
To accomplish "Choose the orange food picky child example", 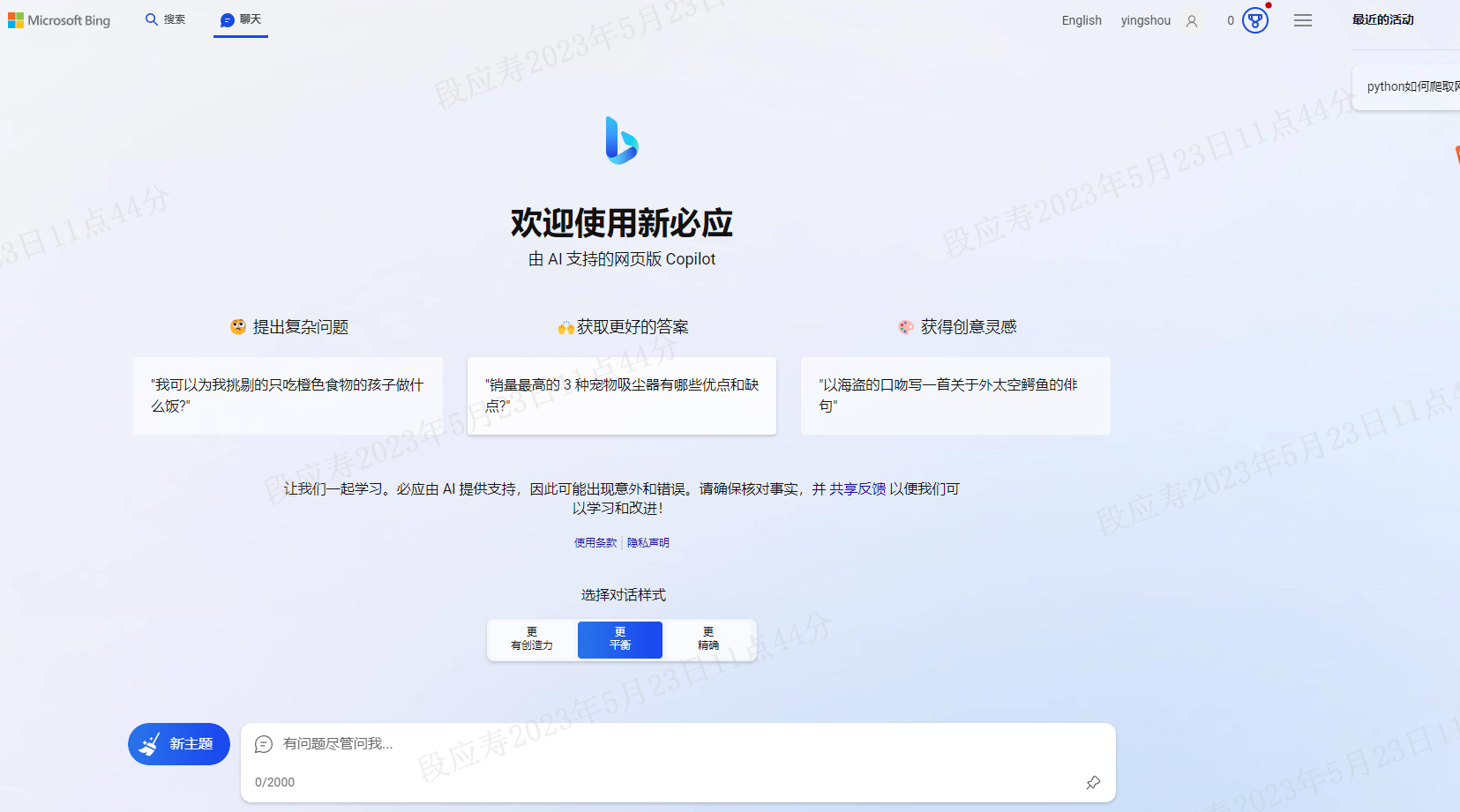I will click(x=288, y=395).
